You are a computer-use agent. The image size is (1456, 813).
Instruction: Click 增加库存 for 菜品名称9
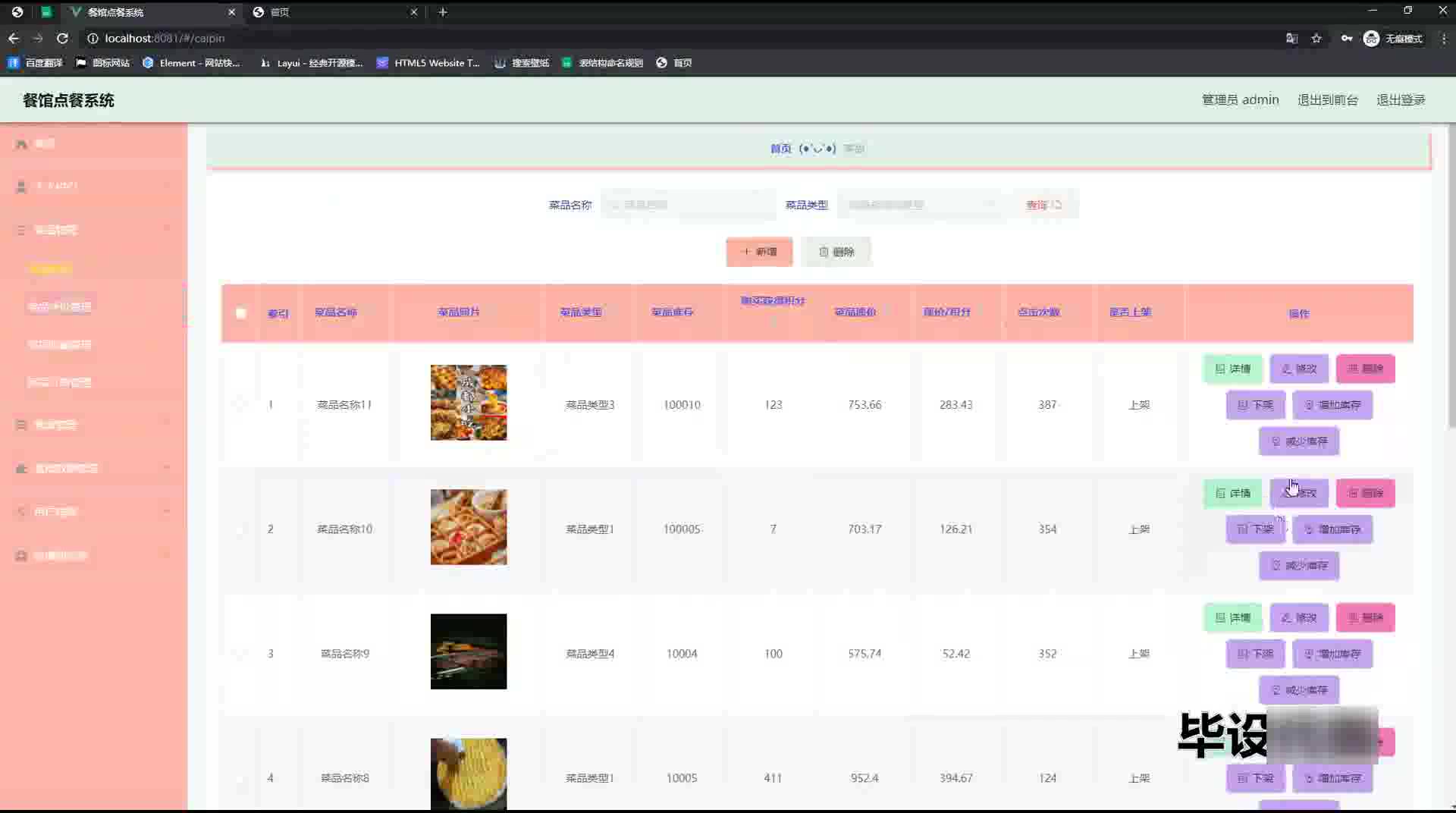(1332, 654)
